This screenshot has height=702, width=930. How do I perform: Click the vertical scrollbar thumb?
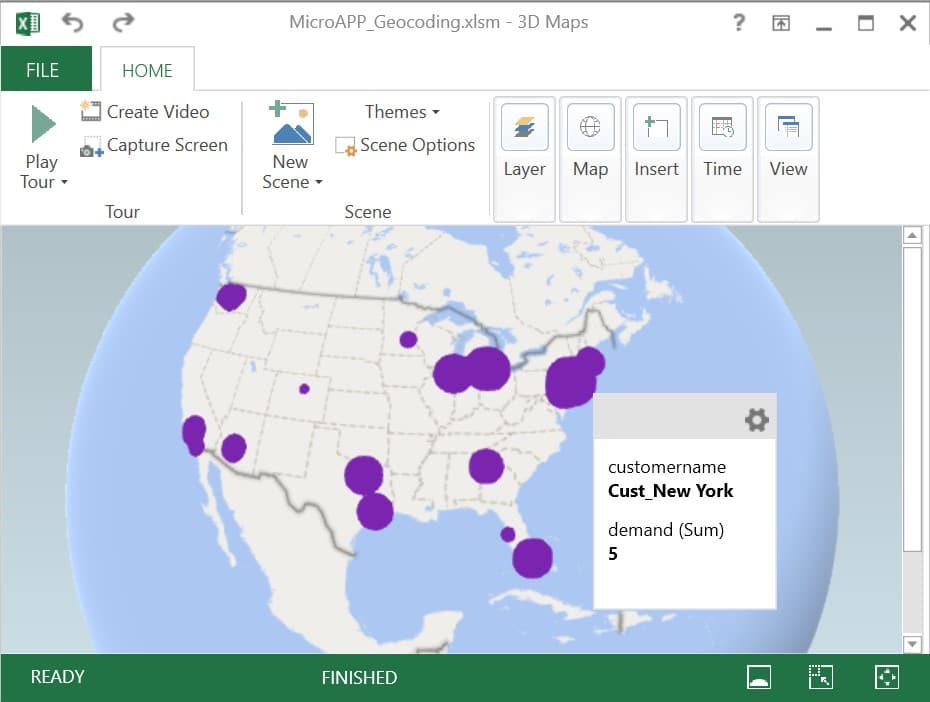[x=912, y=400]
